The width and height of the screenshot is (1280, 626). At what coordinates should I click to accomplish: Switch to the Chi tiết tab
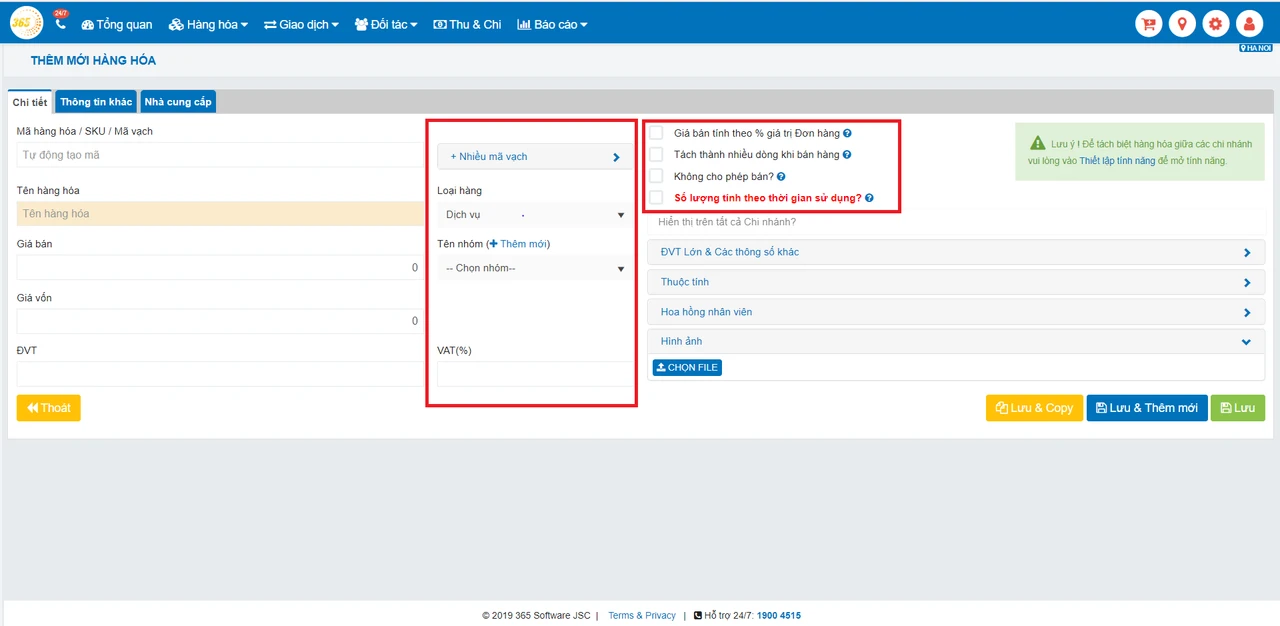point(30,102)
